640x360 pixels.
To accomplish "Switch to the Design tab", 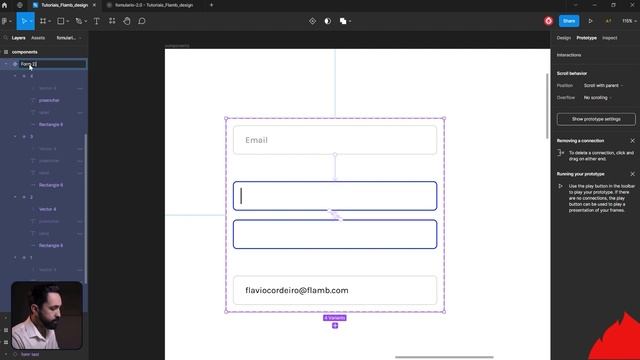I will point(564,38).
